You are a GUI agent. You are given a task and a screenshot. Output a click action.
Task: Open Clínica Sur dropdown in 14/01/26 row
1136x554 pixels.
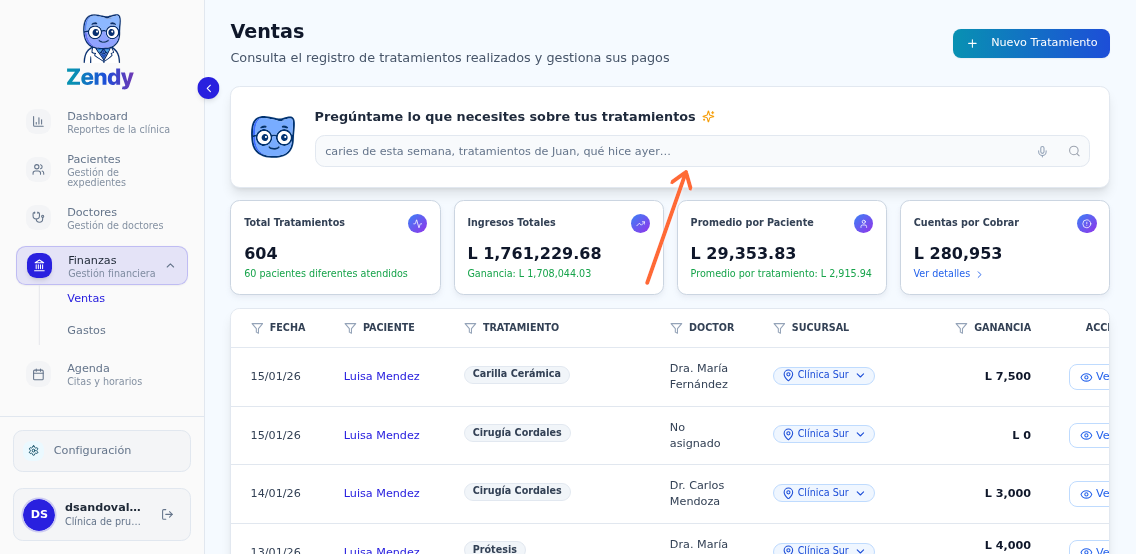coord(824,493)
